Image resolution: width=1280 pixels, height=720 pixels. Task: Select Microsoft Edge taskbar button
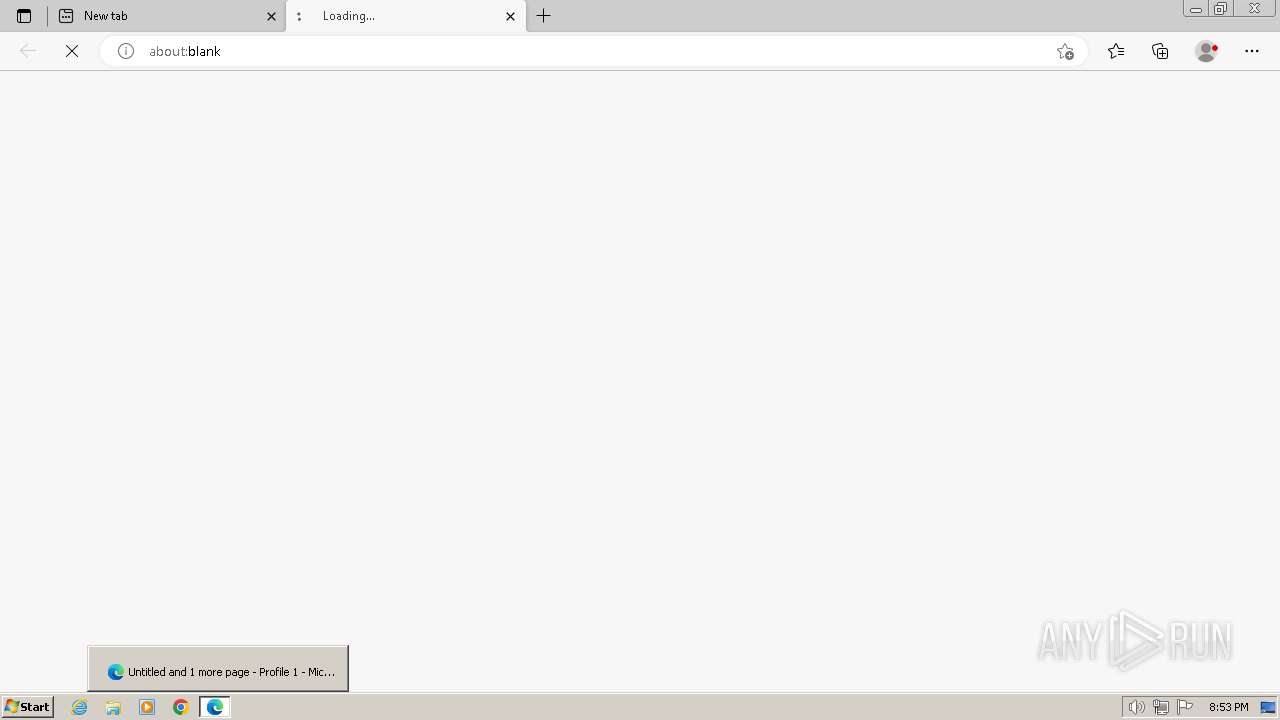pos(215,707)
